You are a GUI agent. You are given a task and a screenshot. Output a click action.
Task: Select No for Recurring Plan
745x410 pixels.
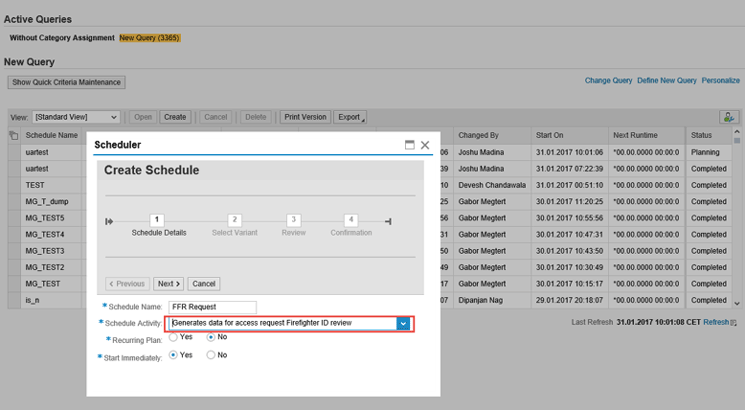[x=210, y=338]
